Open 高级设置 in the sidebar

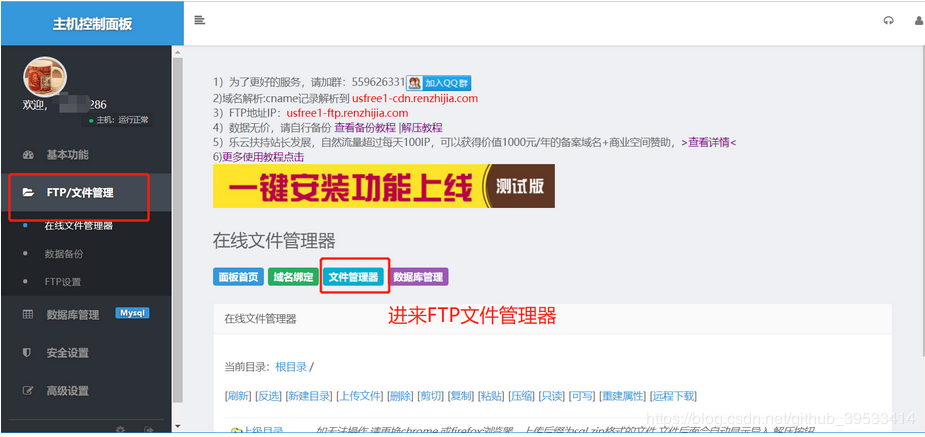click(x=67, y=391)
